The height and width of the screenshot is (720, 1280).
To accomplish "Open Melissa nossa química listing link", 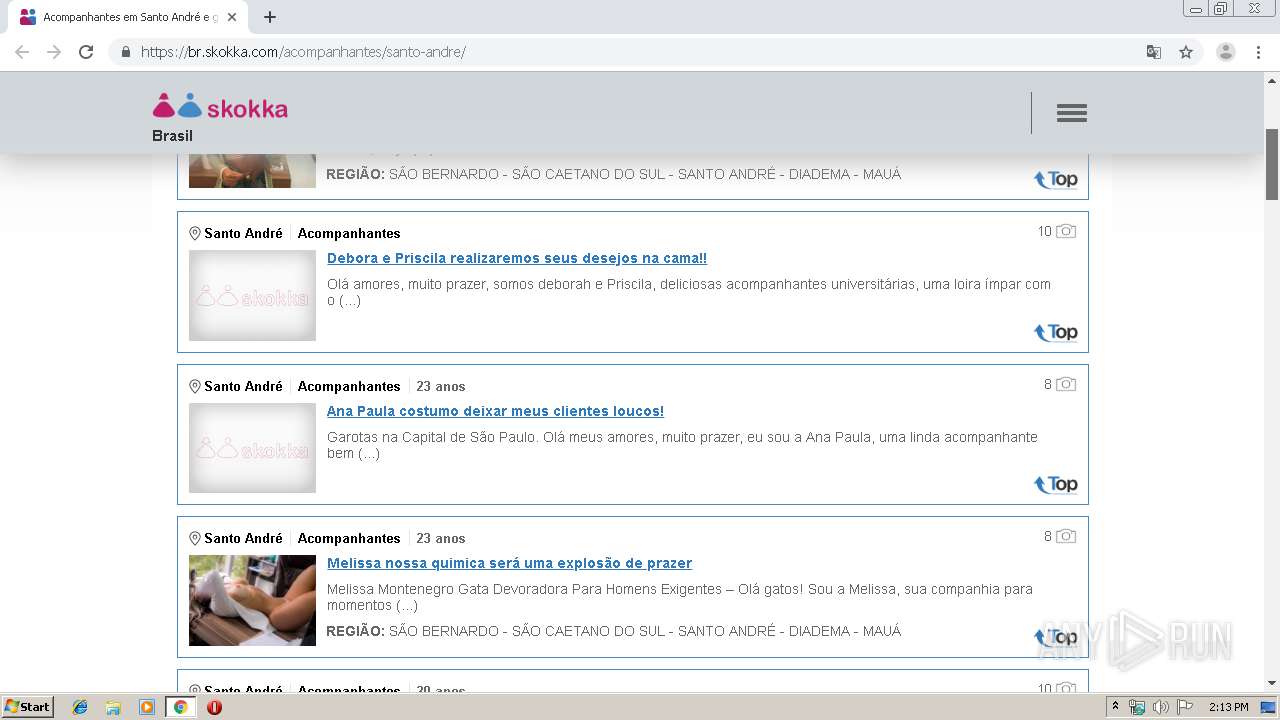I will [x=509, y=563].
